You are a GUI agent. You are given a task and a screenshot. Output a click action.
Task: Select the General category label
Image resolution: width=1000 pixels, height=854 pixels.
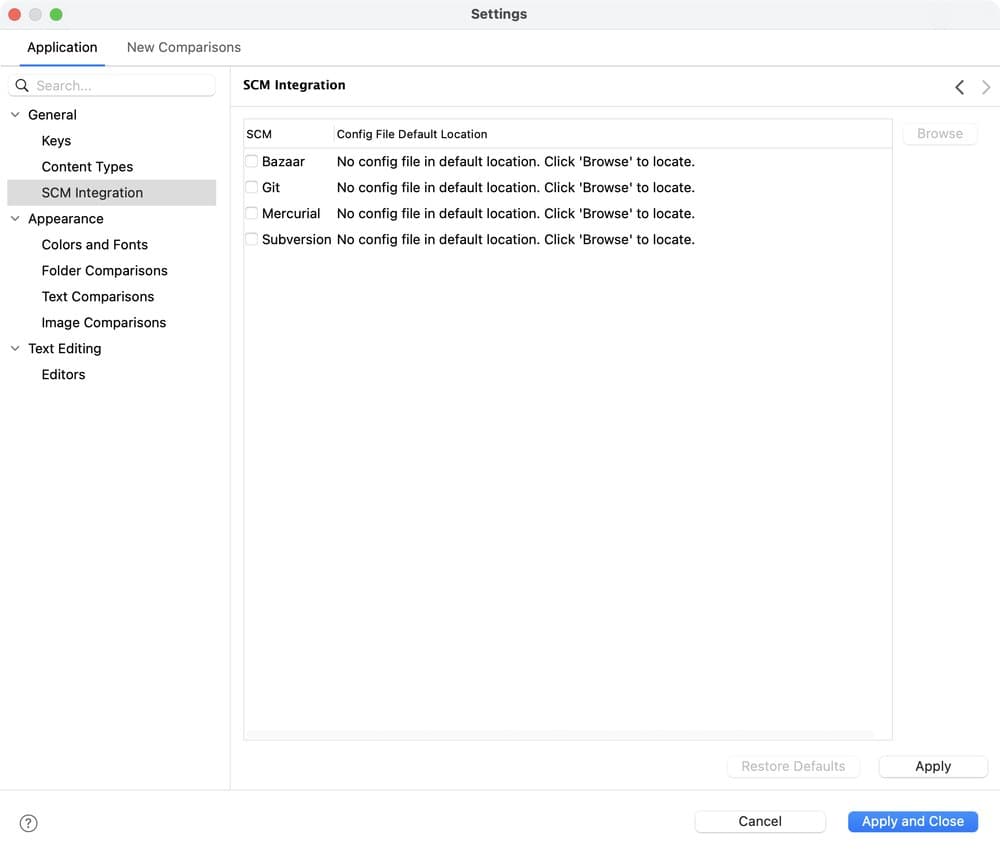[x=52, y=115]
